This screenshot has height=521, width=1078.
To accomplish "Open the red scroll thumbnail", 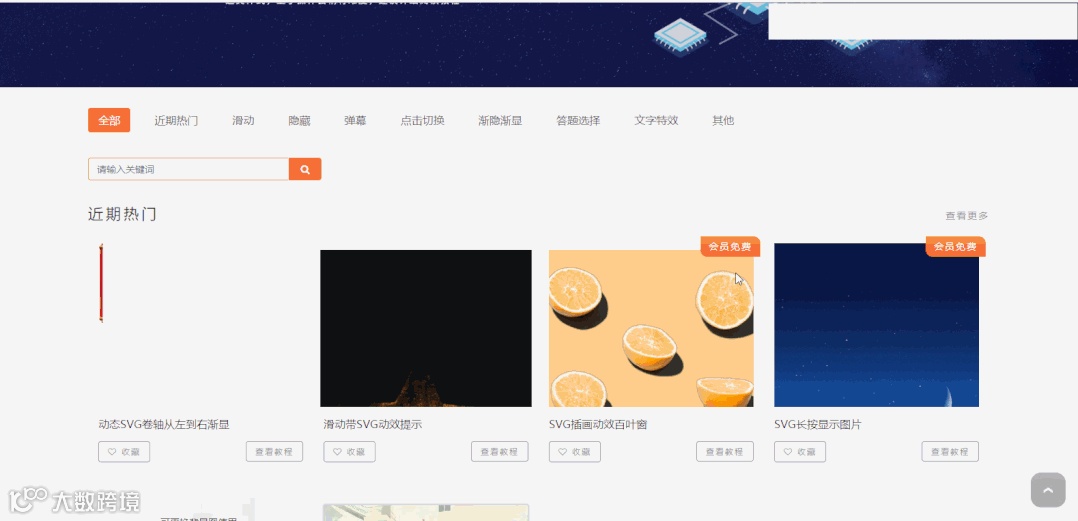I will pyautogui.click(x=101, y=283).
